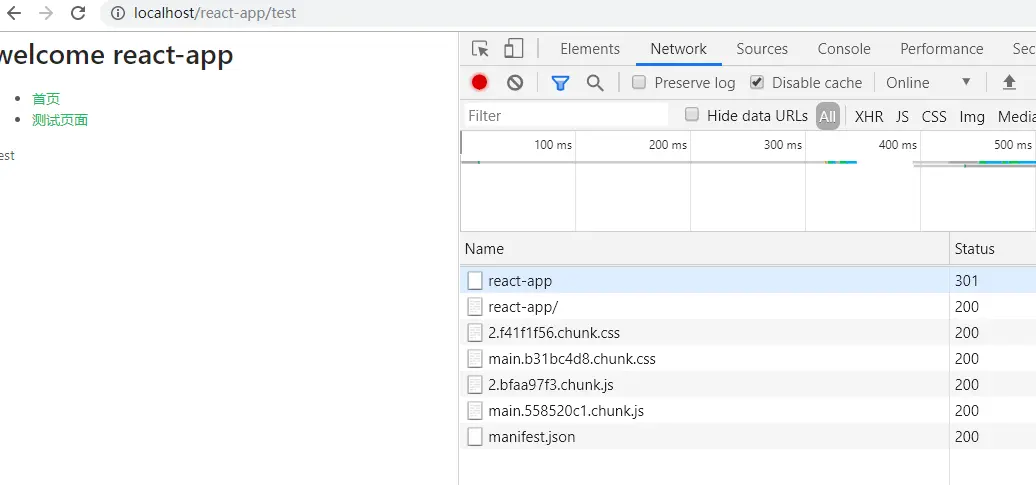Filter requests by Img
Image resolution: width=1036 pixels, height=485 pixels.
(972, 117)
